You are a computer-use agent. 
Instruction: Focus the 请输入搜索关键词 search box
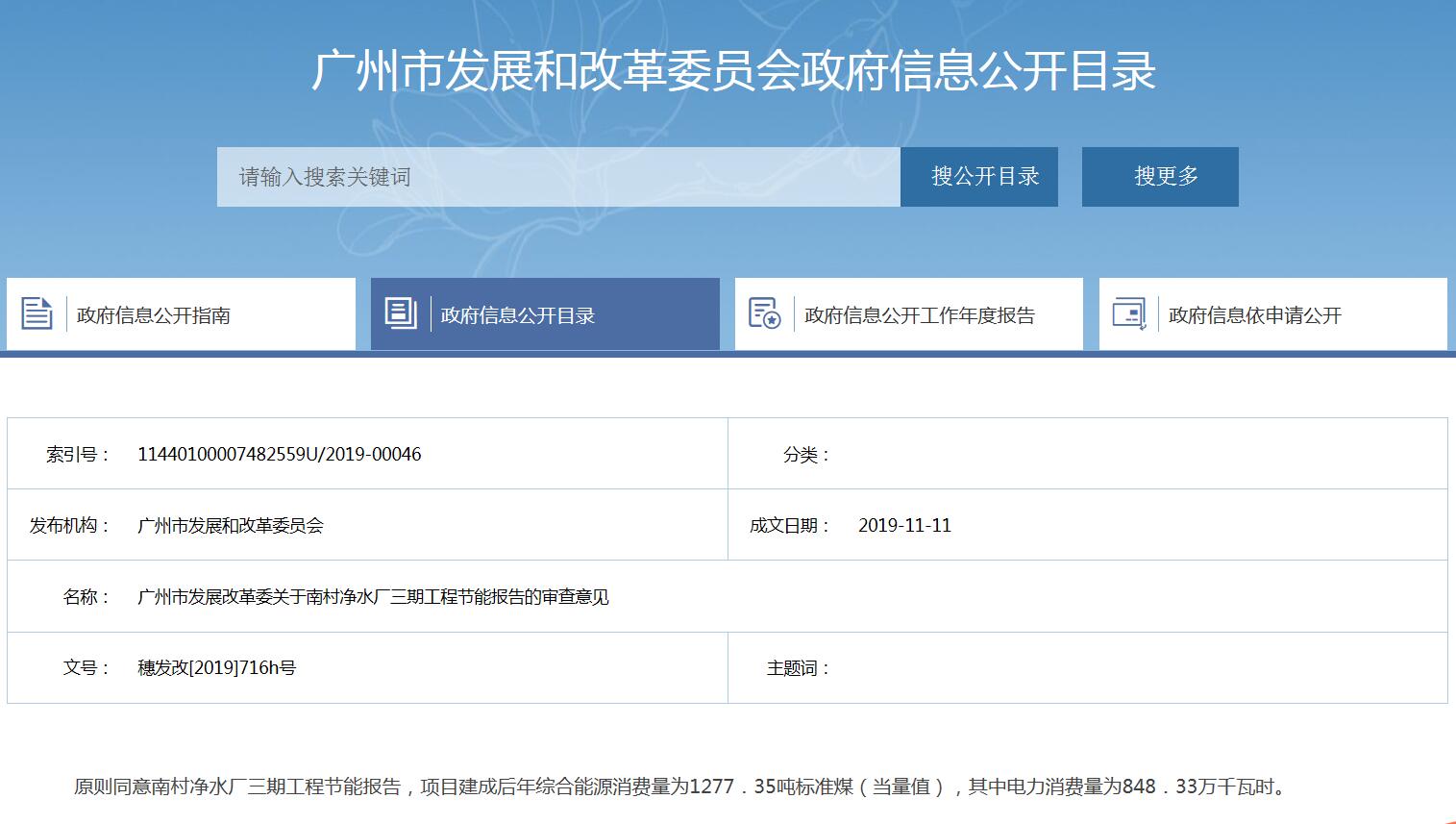click(x=557, y=177)
